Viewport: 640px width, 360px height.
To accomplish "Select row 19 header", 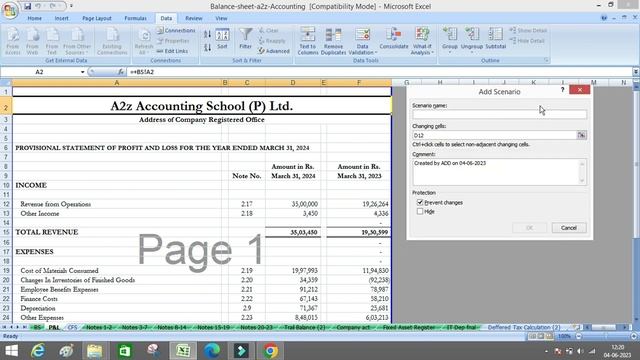I will (x=6, y=271).
